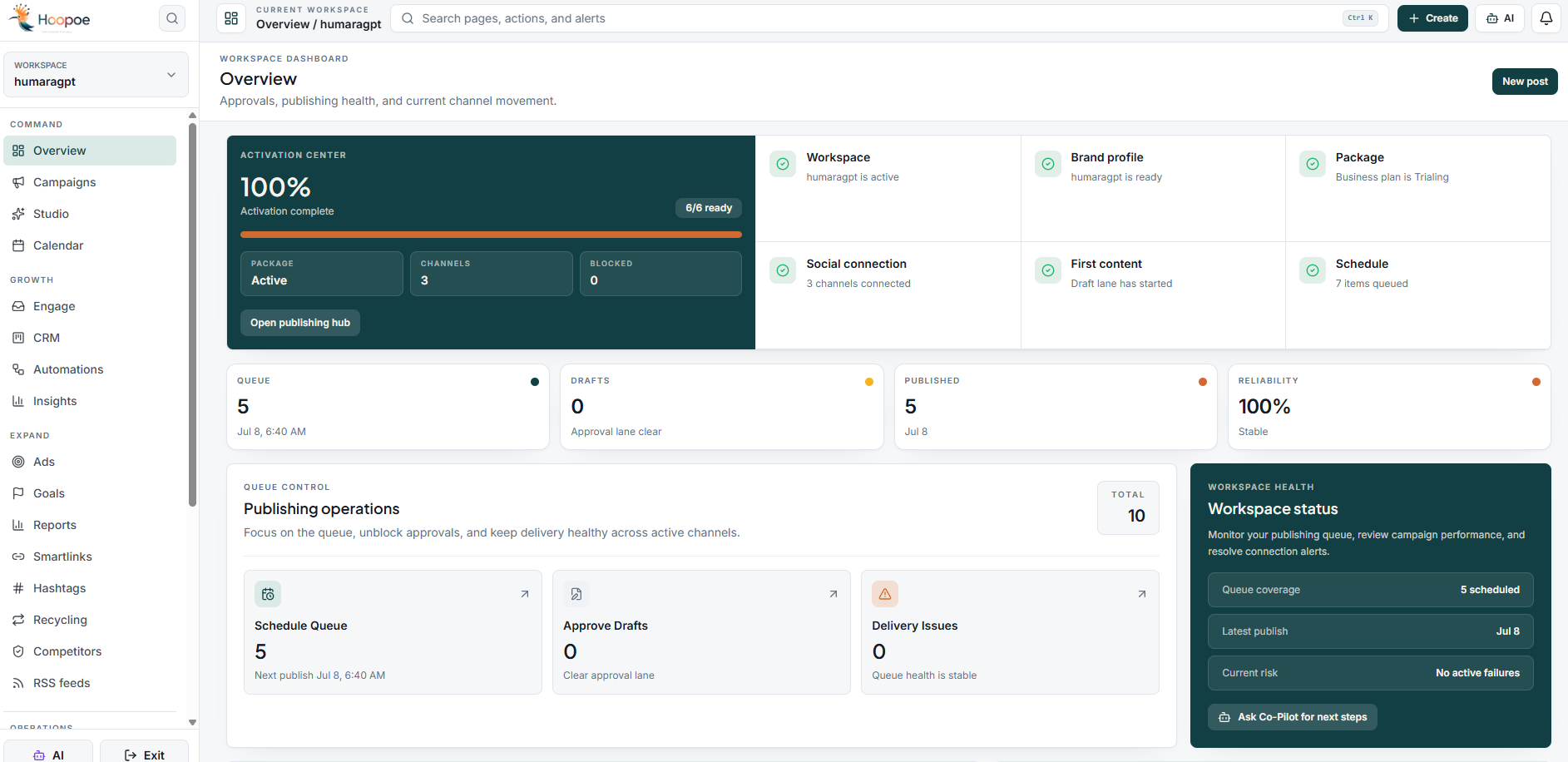Click the orange activation progress bar
1568x762 pixels.
[491, 235]
